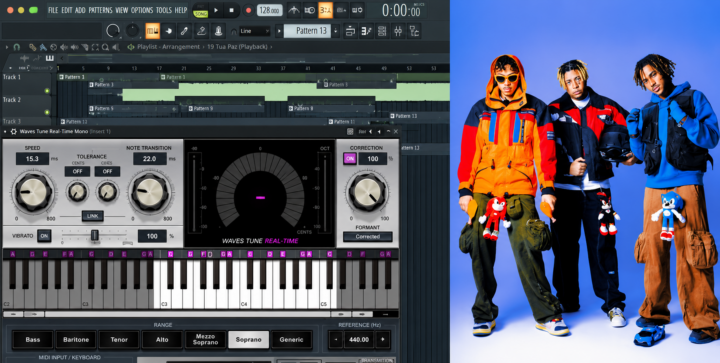Select the draw pencil tool
720x363 pixels.
(x=185, y=31)
